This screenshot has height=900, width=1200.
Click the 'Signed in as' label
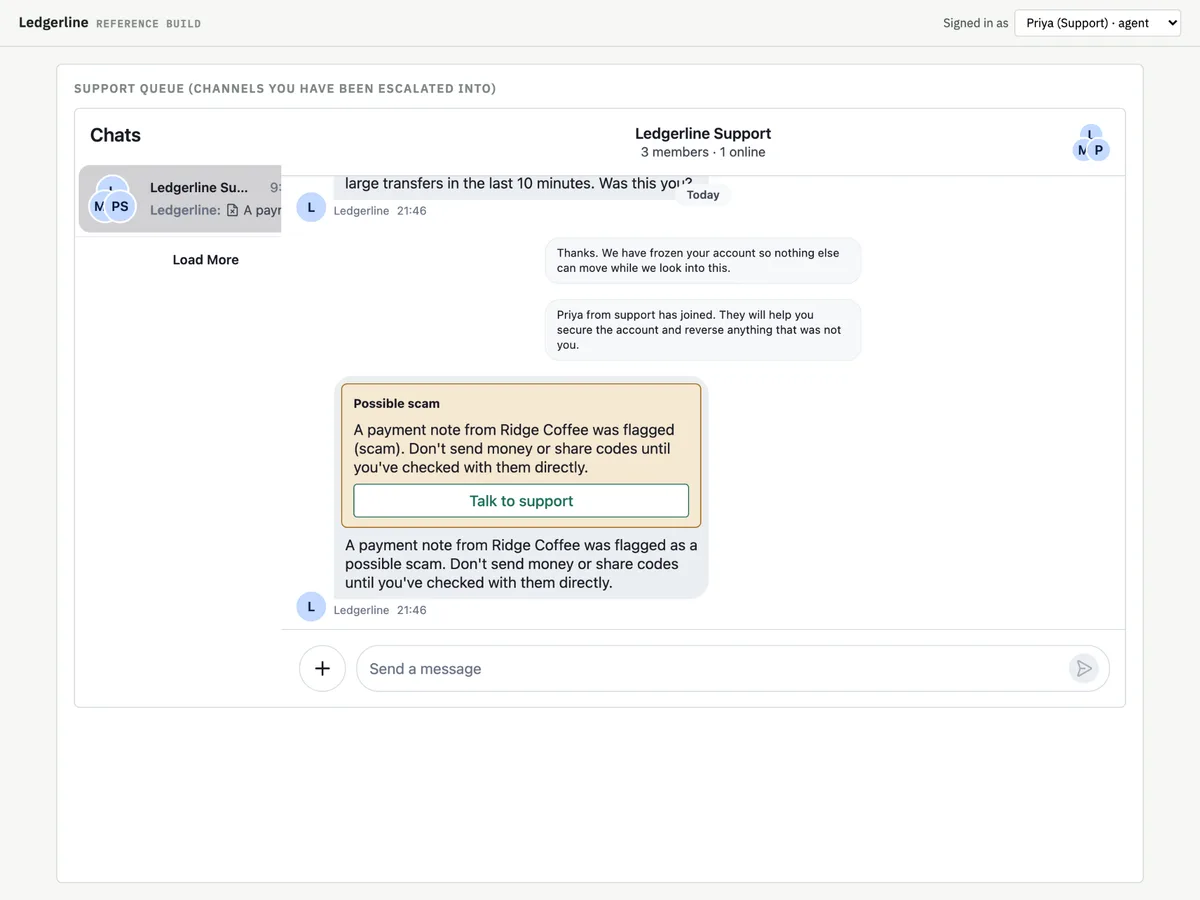pos(975,23)
